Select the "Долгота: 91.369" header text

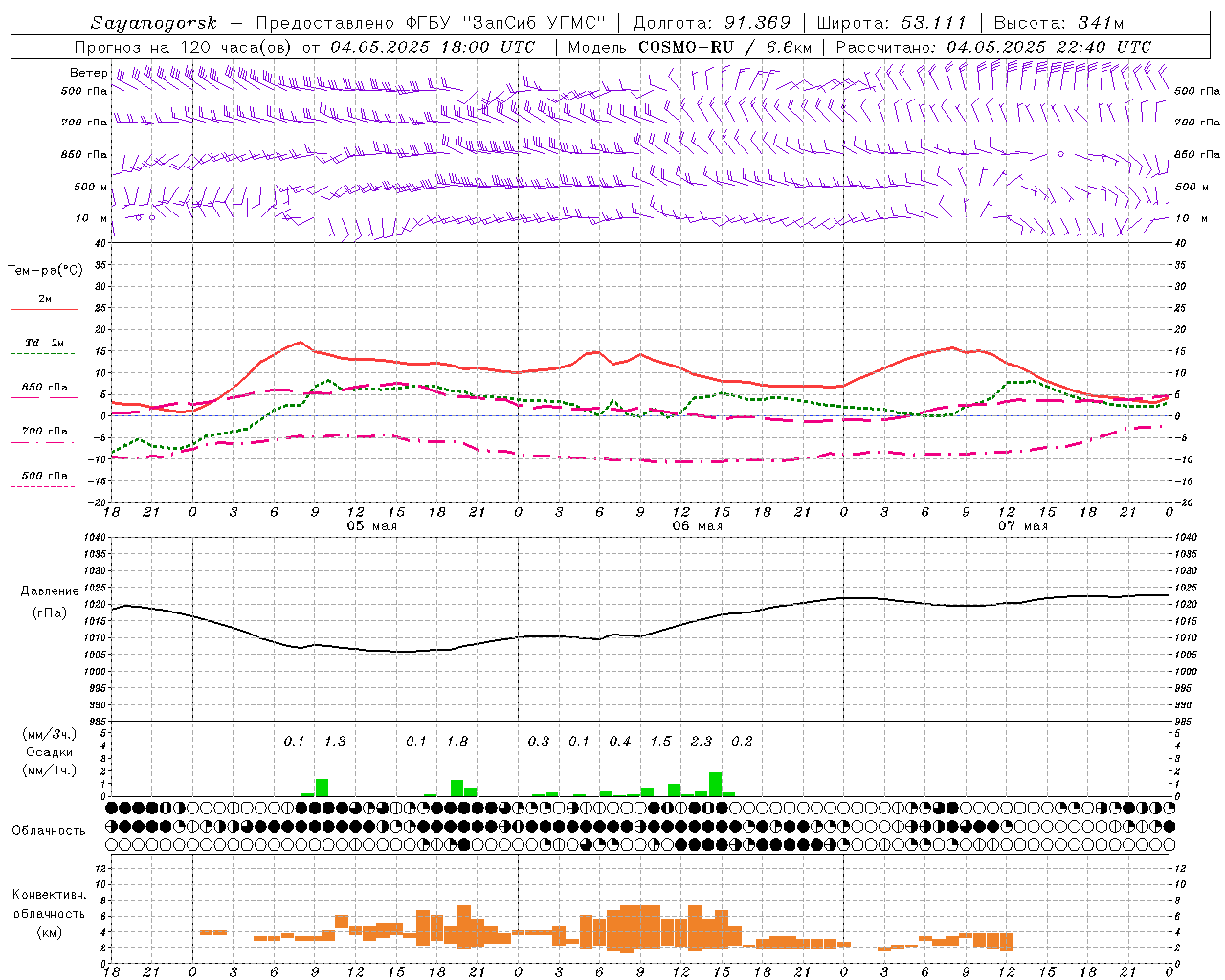point(712,23)
